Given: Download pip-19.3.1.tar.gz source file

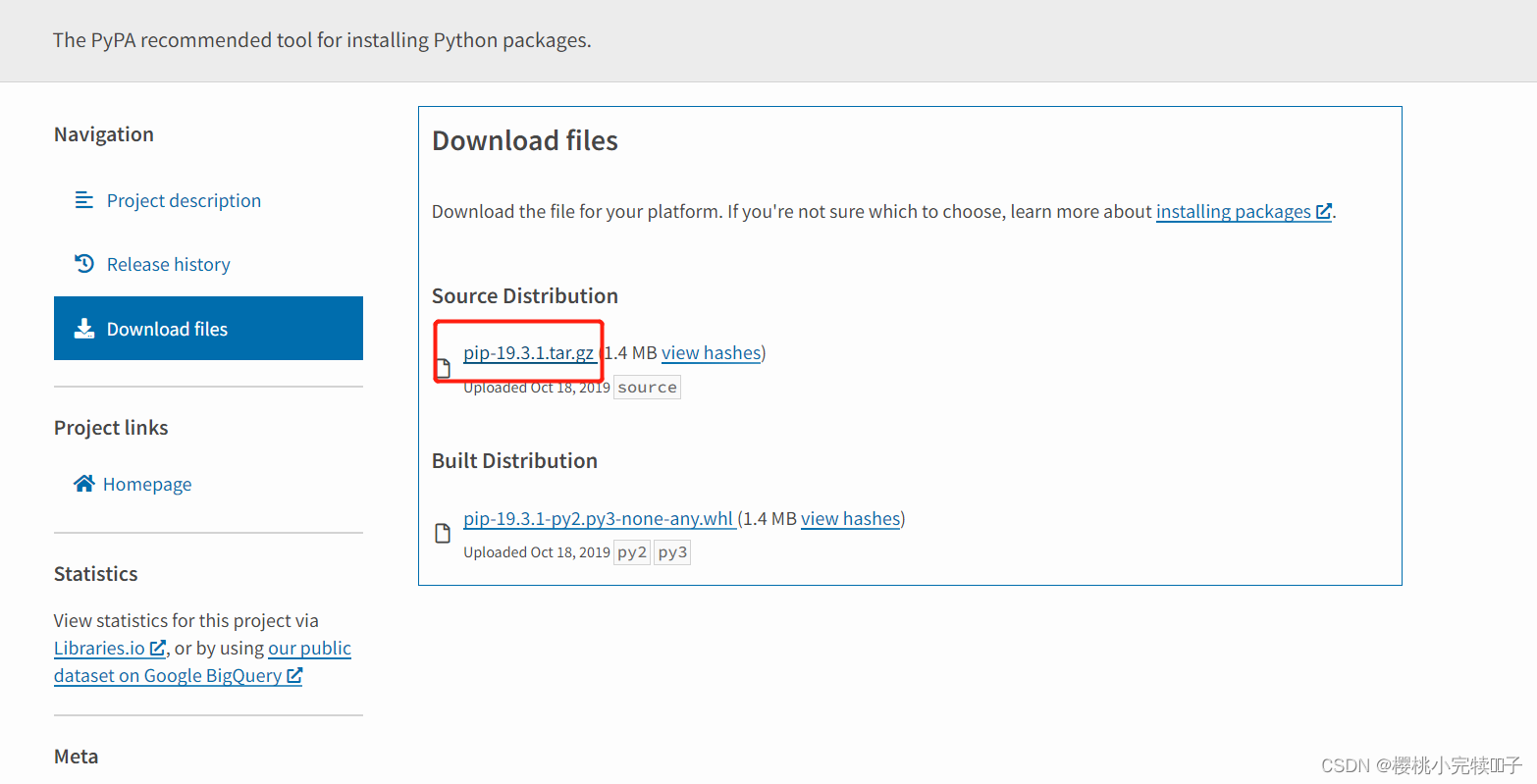Looking at the screenshot, I should click(x=529, y=352).
